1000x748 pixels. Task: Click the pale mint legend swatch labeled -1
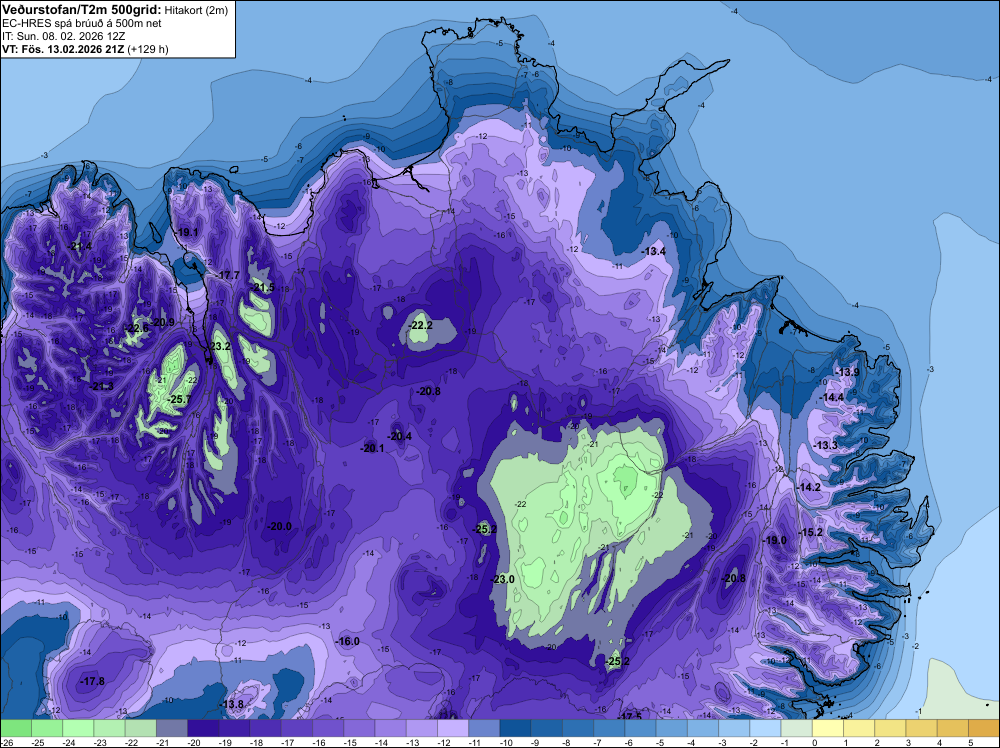[x=797, y=728]
